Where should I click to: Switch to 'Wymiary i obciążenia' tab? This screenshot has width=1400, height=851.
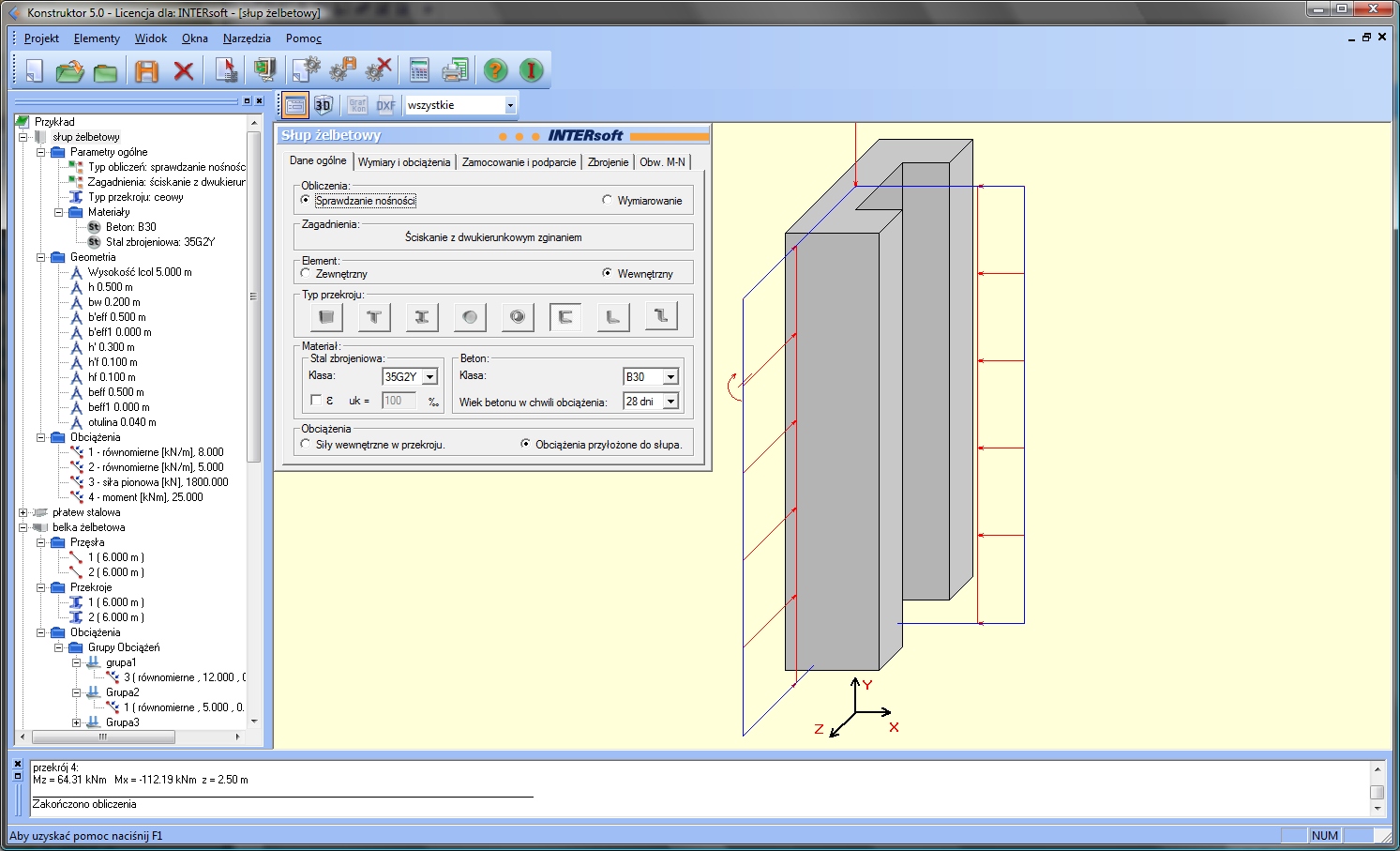404,162
